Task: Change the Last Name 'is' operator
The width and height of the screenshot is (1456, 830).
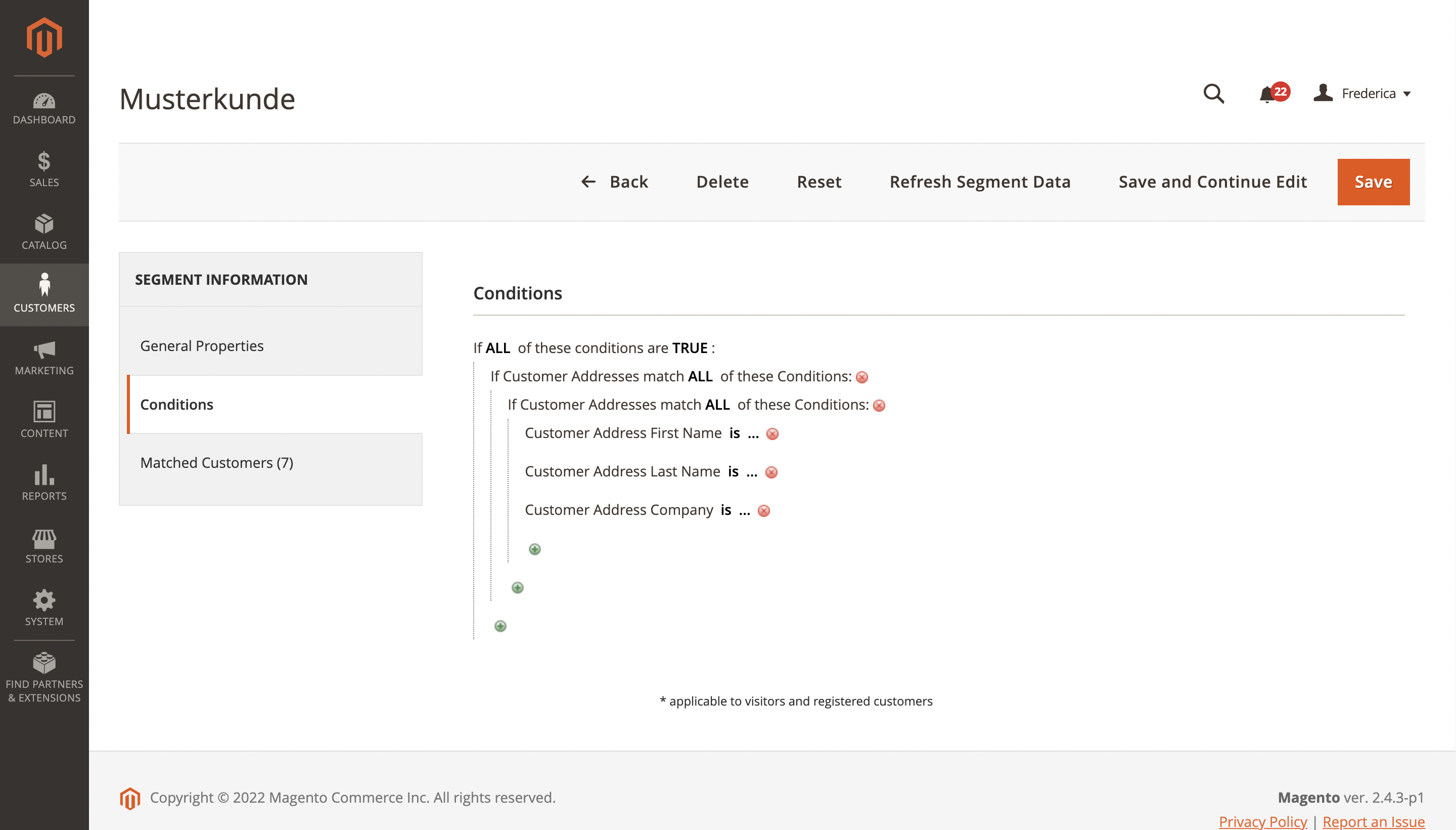Action: [733, 471]
